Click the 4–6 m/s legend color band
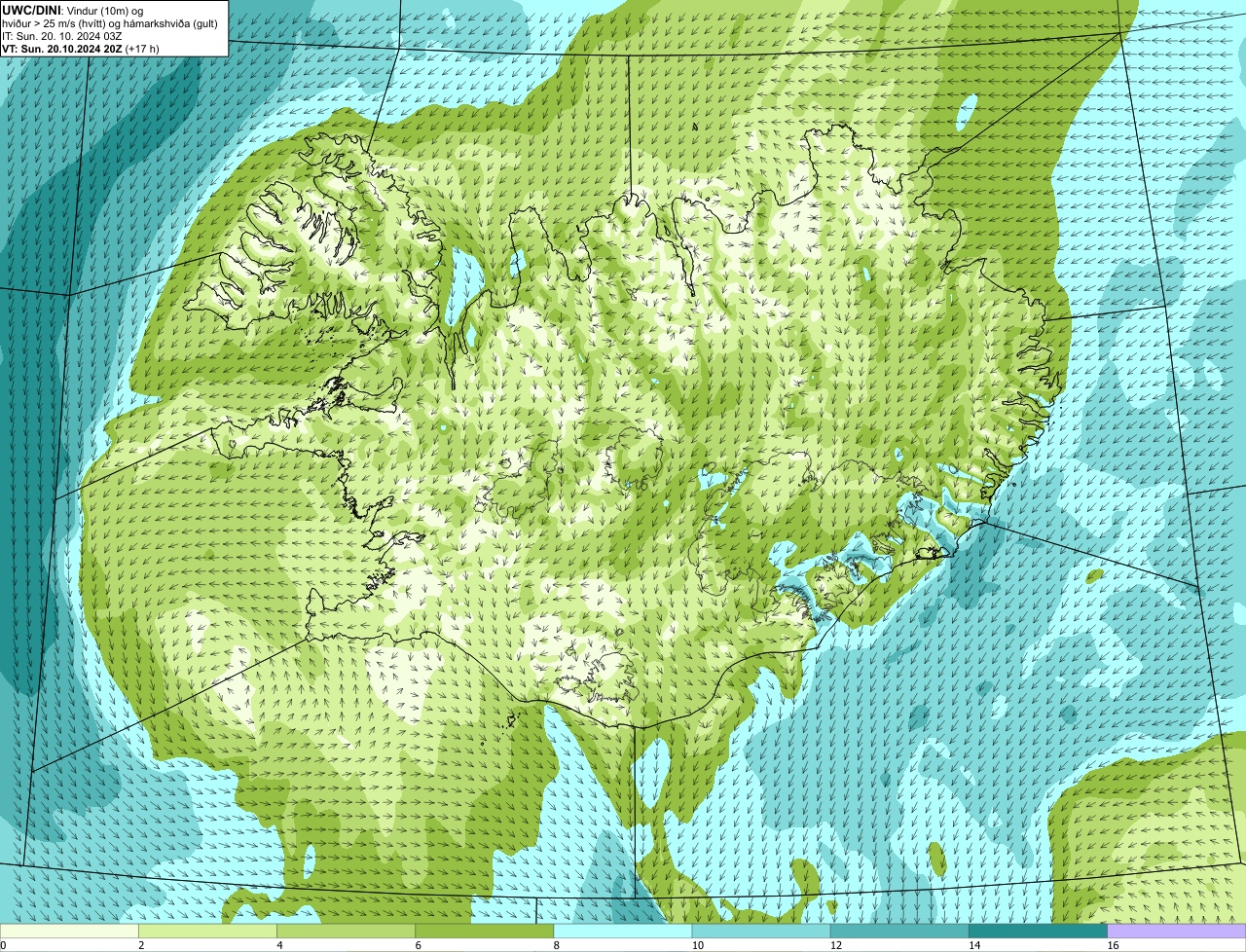Screen dimensions: 1246x952 point(346,931)
